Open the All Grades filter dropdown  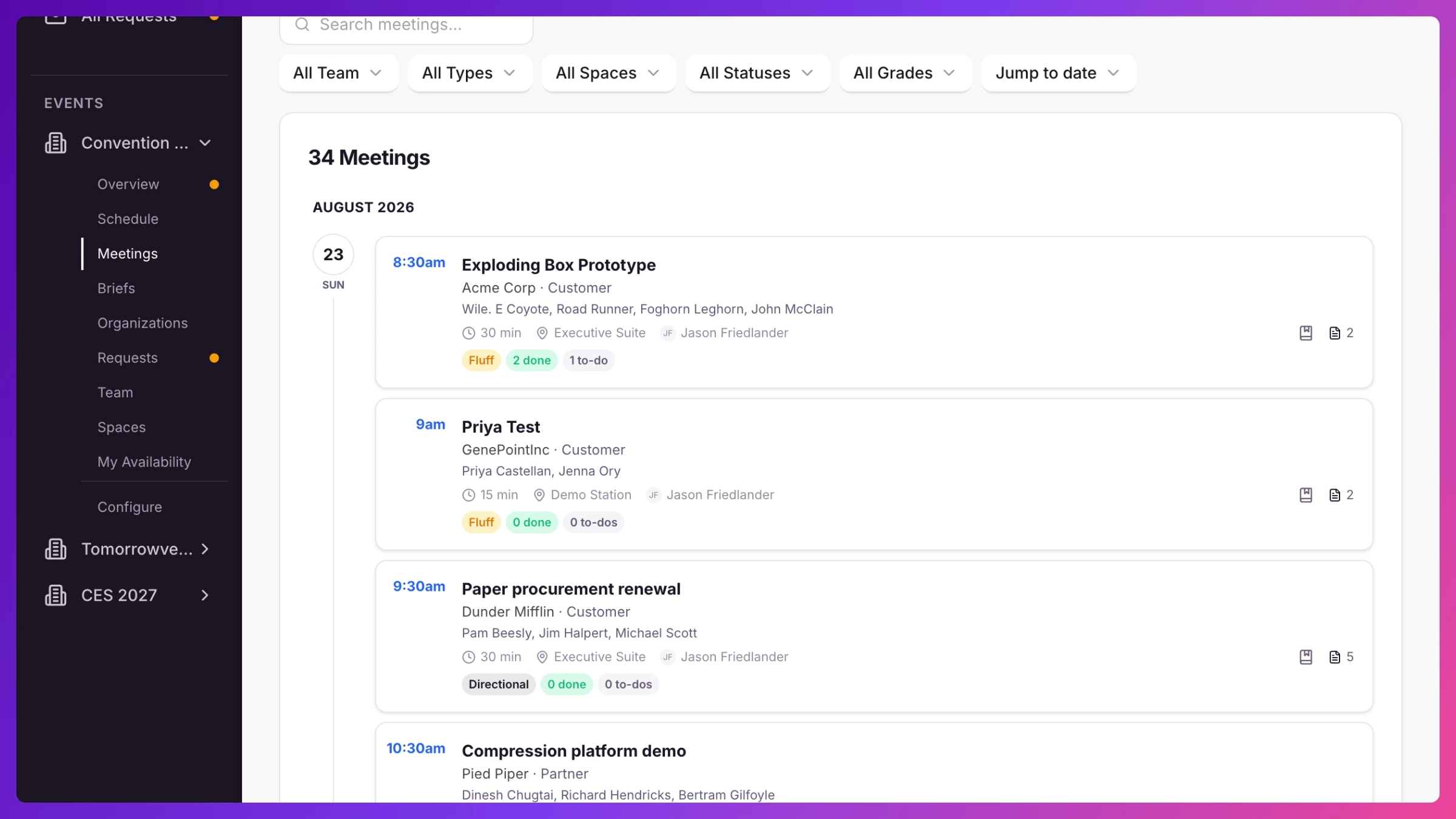click(905, 73)
